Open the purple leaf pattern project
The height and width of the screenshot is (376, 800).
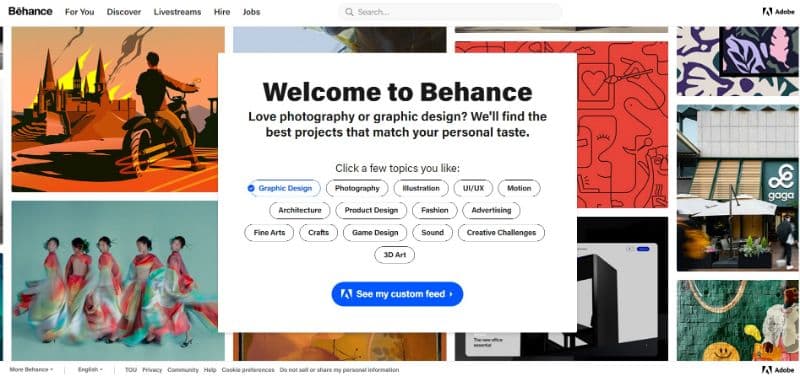pyautogui.click(x=738, y=61)
